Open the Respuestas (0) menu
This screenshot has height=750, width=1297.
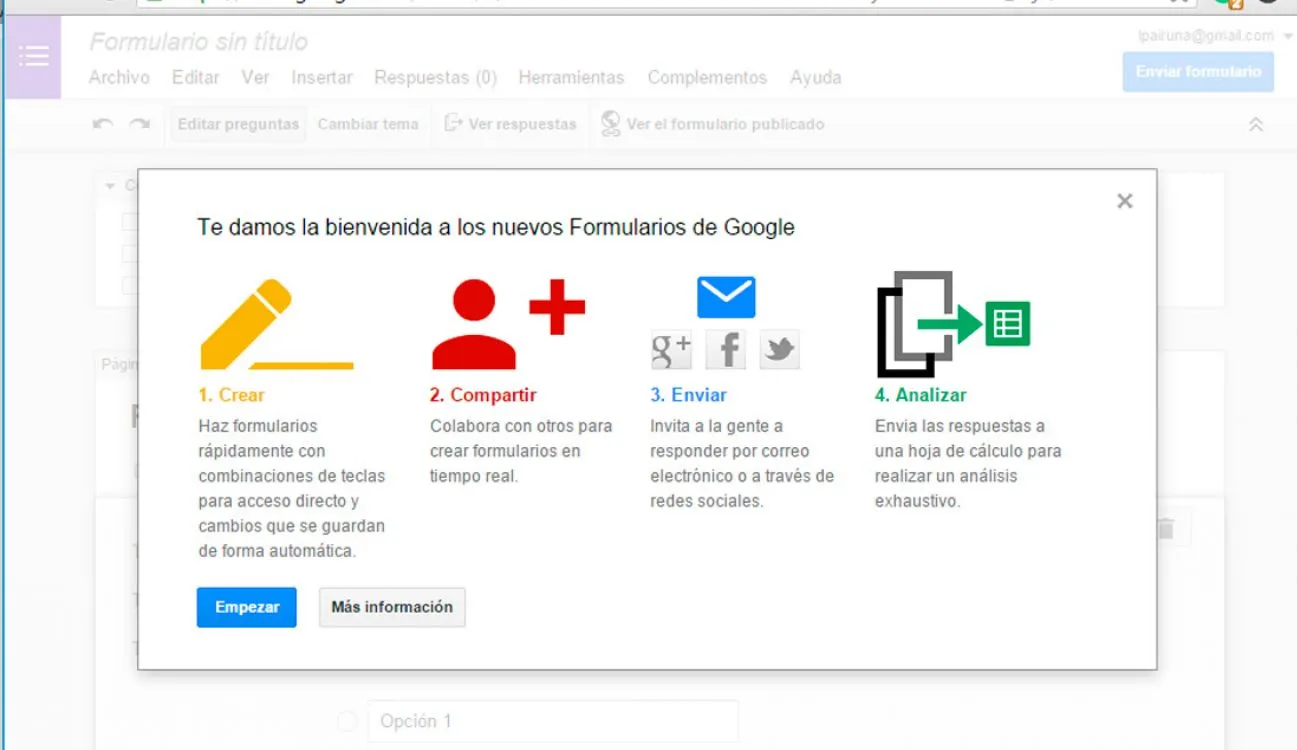[x=436, y=77]
